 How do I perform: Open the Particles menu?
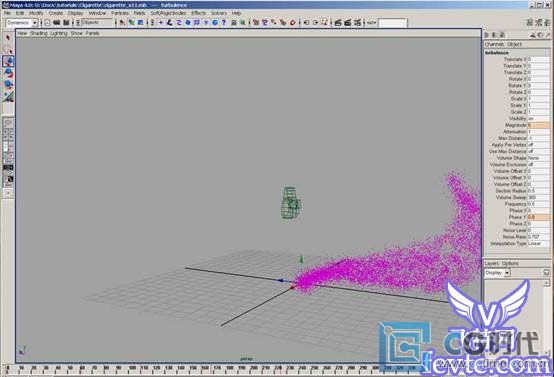120,13
